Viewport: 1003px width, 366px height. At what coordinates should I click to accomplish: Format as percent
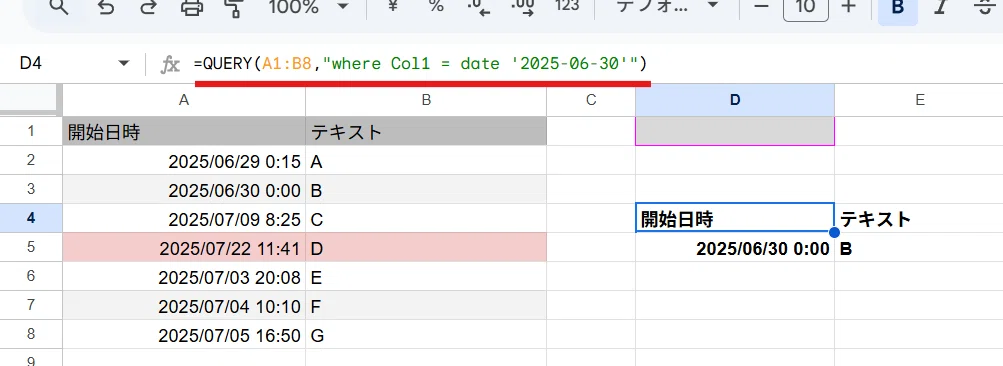(436, 6)
